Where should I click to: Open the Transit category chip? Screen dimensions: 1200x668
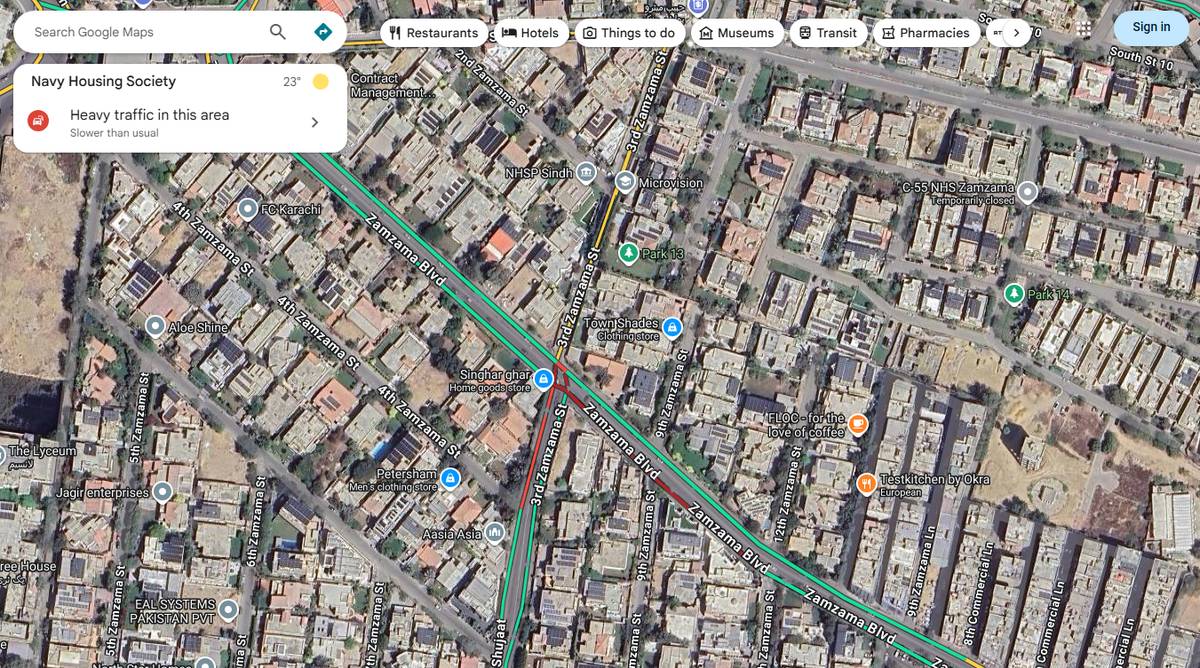[827, 33]
